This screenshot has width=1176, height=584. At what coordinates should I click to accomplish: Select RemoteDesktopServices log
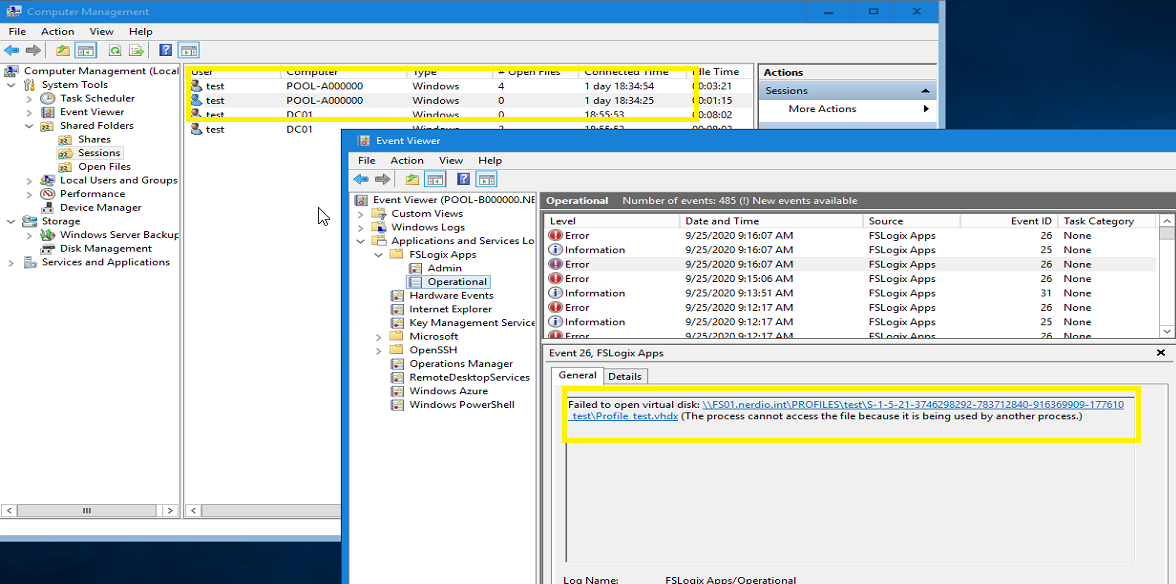tap(470, 377)
